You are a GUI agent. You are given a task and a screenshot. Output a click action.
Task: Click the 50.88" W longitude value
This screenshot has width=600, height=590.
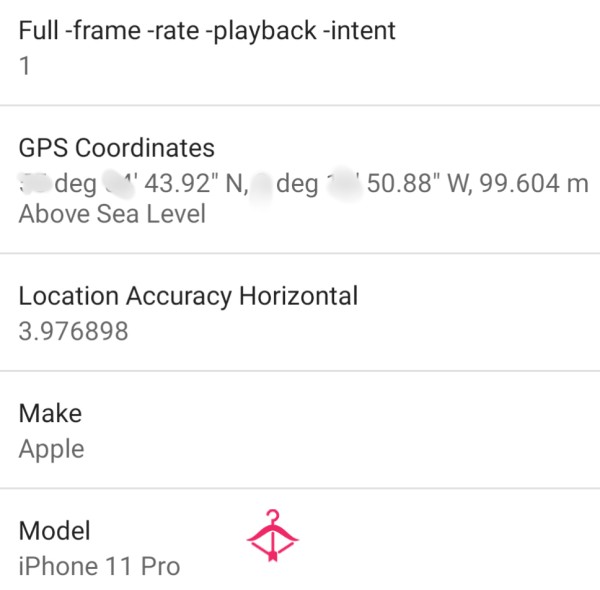[x=419, y=183]
